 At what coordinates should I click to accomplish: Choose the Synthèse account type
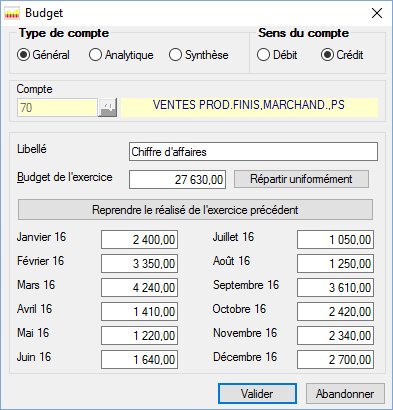[x=199, y=55]
